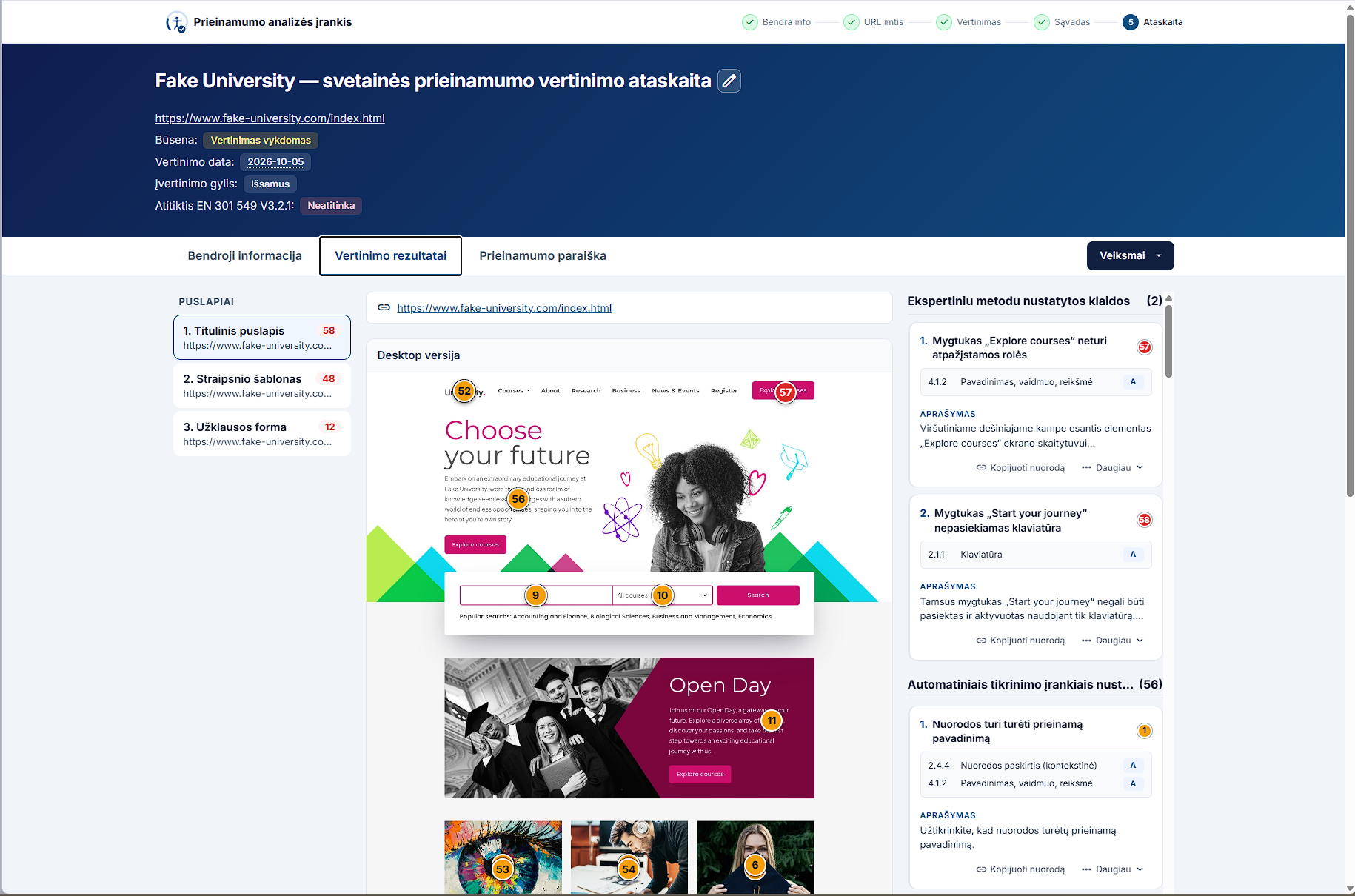1355x896 pixels.
Task: Copy link for the link name issue
Action: (1020, 869)
